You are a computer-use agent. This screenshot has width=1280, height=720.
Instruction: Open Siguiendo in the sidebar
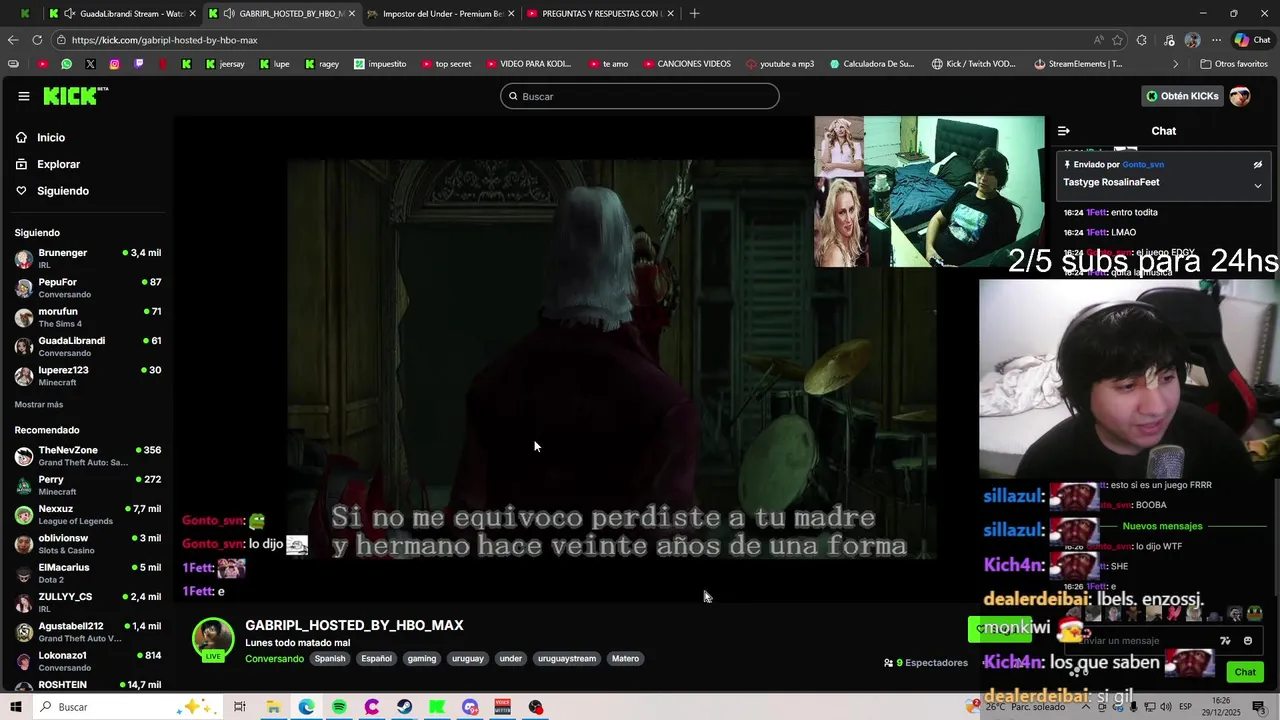[x=62, y=191]
